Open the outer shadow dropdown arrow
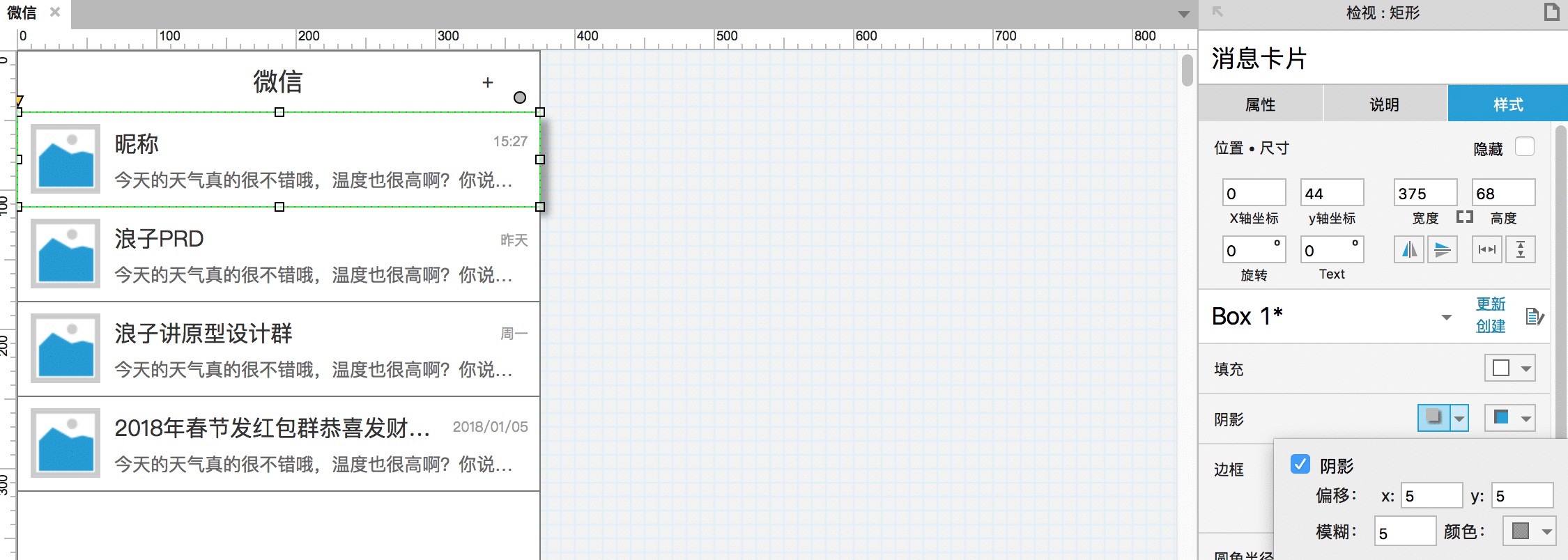 pos(1459,419)
